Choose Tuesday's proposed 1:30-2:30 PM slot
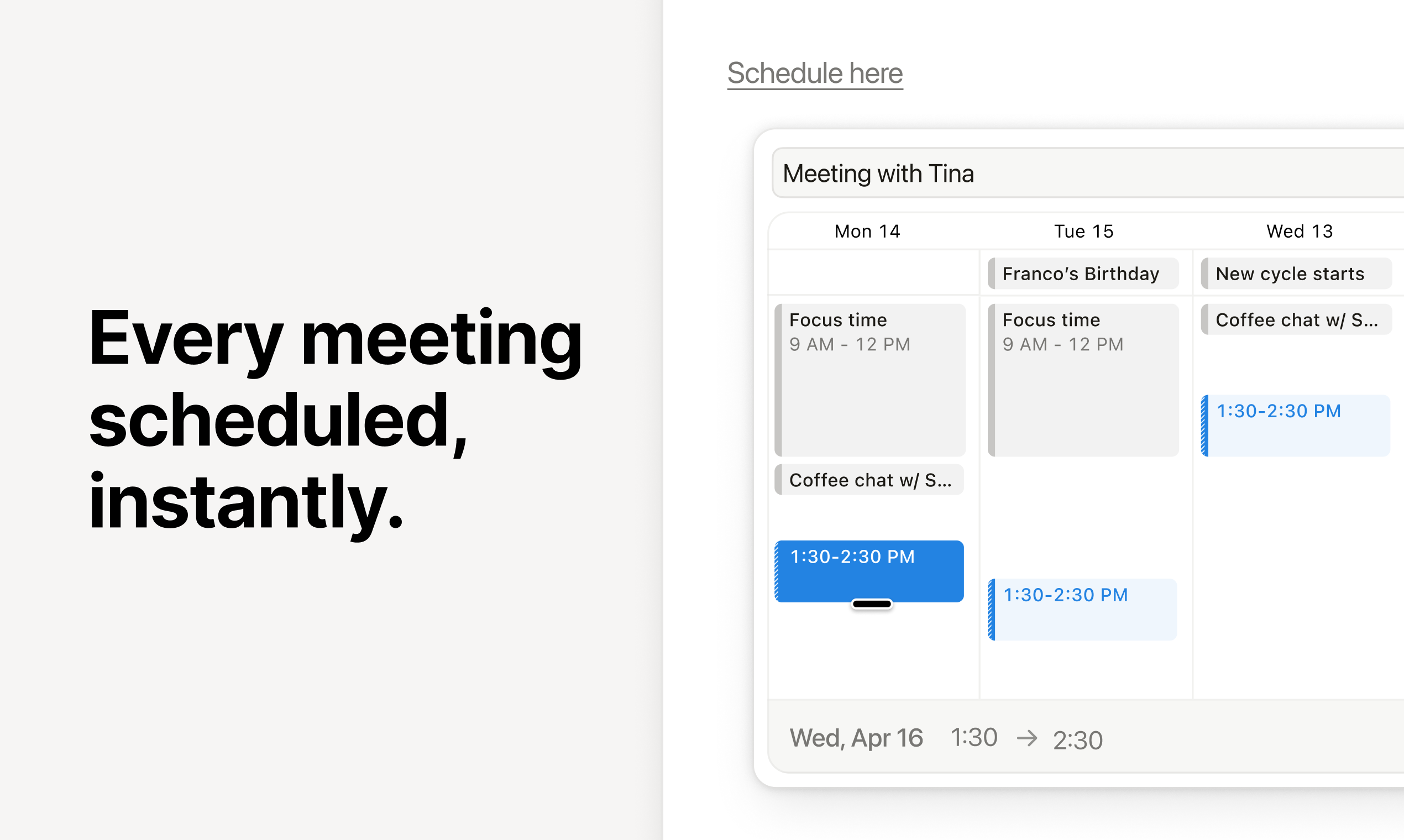 click(1082, 609)
